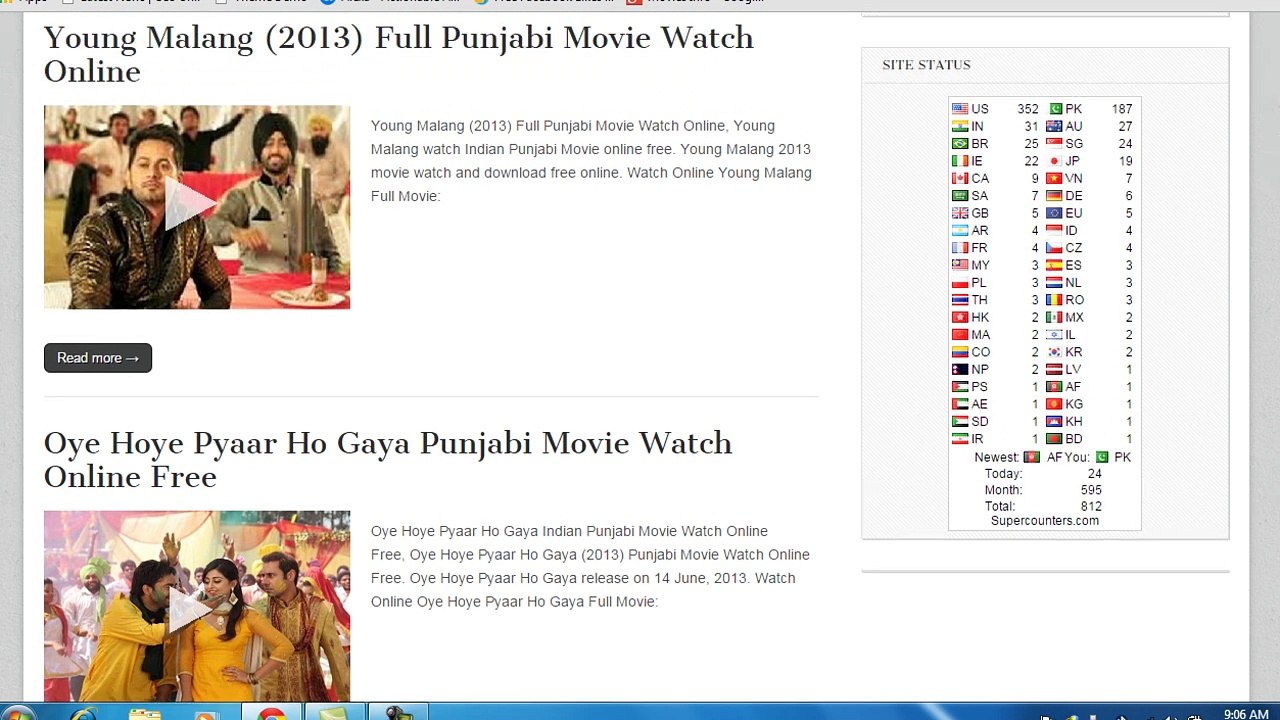1280x720 pixels.
Task: Click the Bangladesh flag beside BD
Action: 1054,439
